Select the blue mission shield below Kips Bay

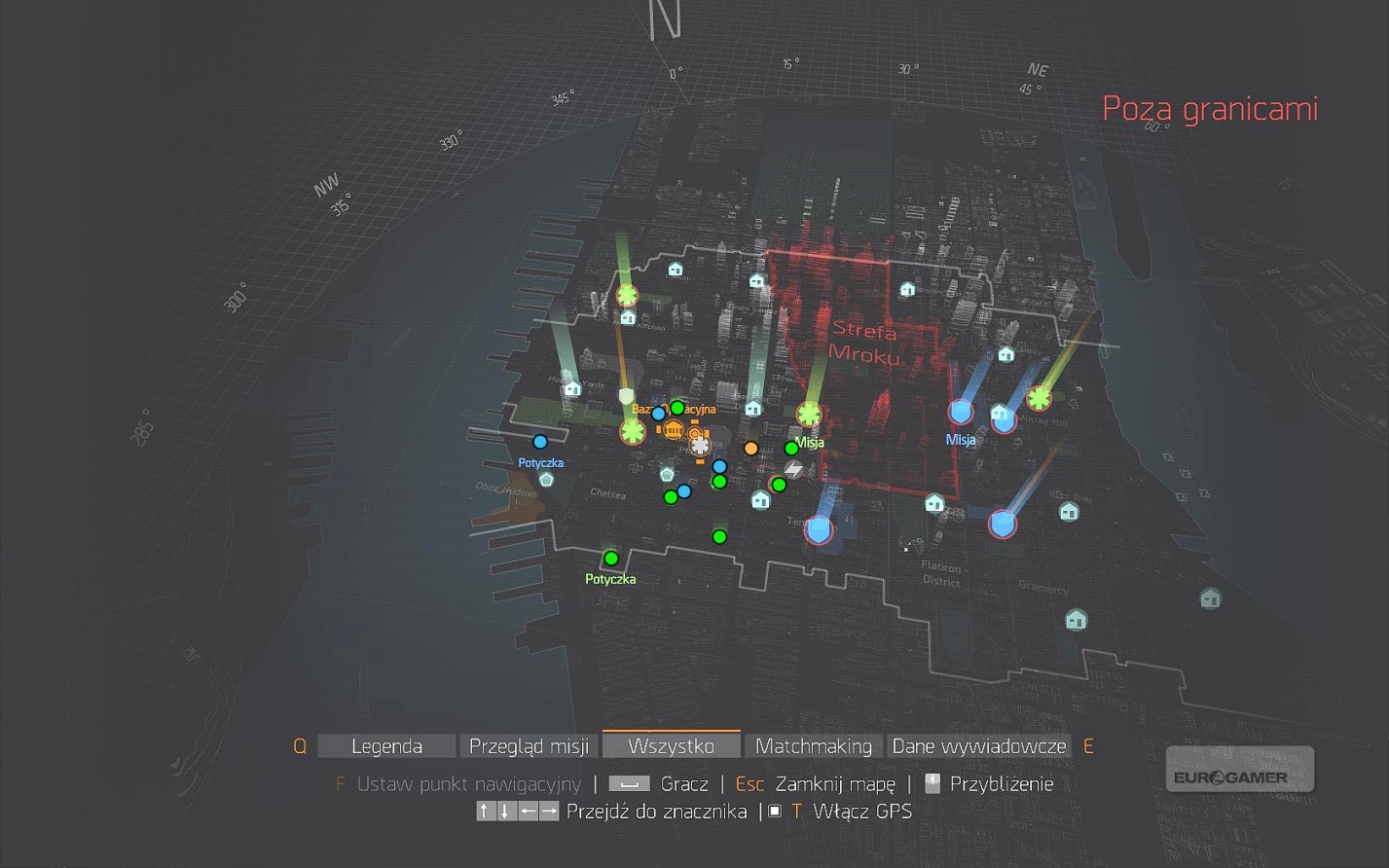click(1003, 524)
